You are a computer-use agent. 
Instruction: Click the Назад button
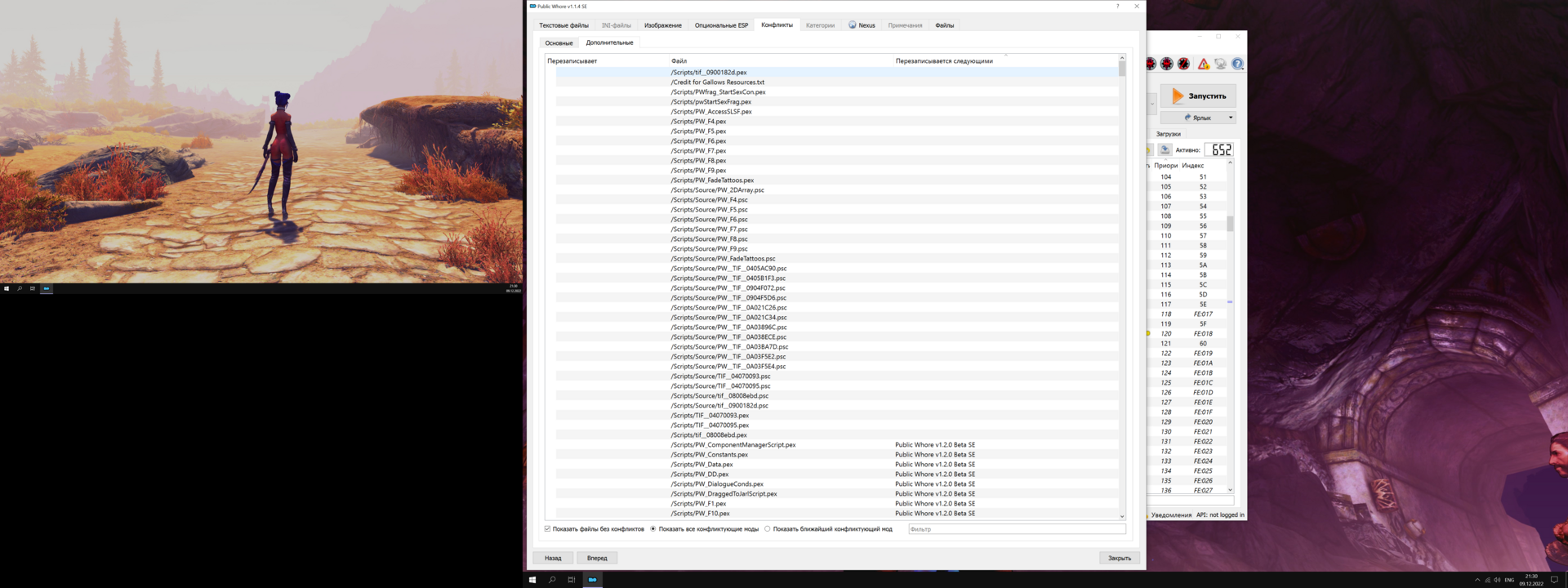(553, 558)
